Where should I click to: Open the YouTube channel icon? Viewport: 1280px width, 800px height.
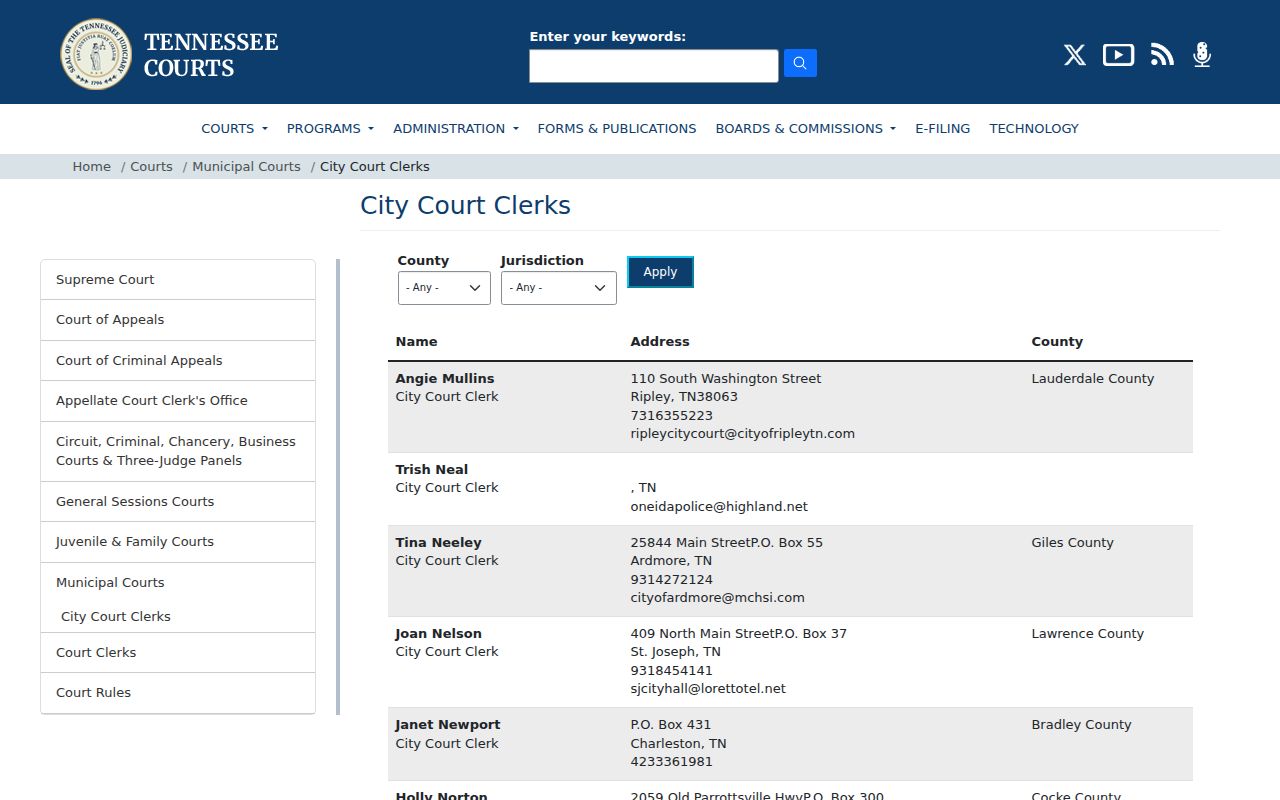pyautogui.click(x=1118, y=55)
